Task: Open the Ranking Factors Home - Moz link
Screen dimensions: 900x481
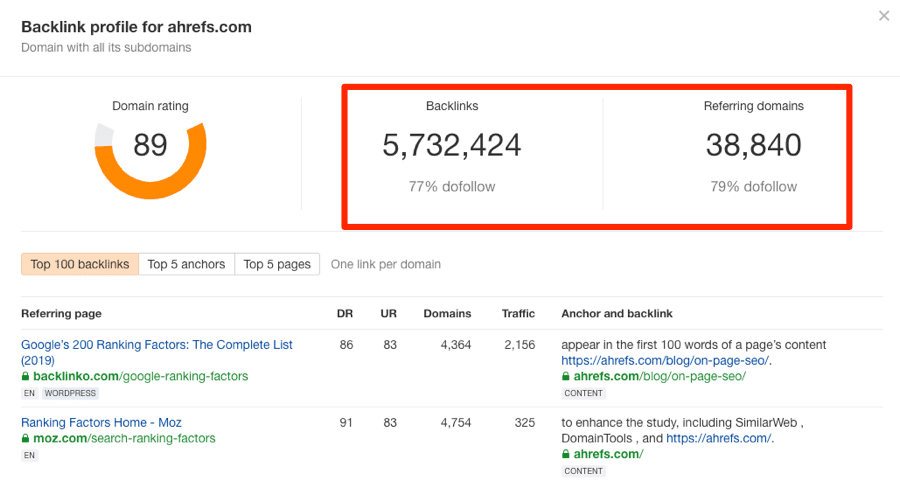Action: [x=101, y=423]
